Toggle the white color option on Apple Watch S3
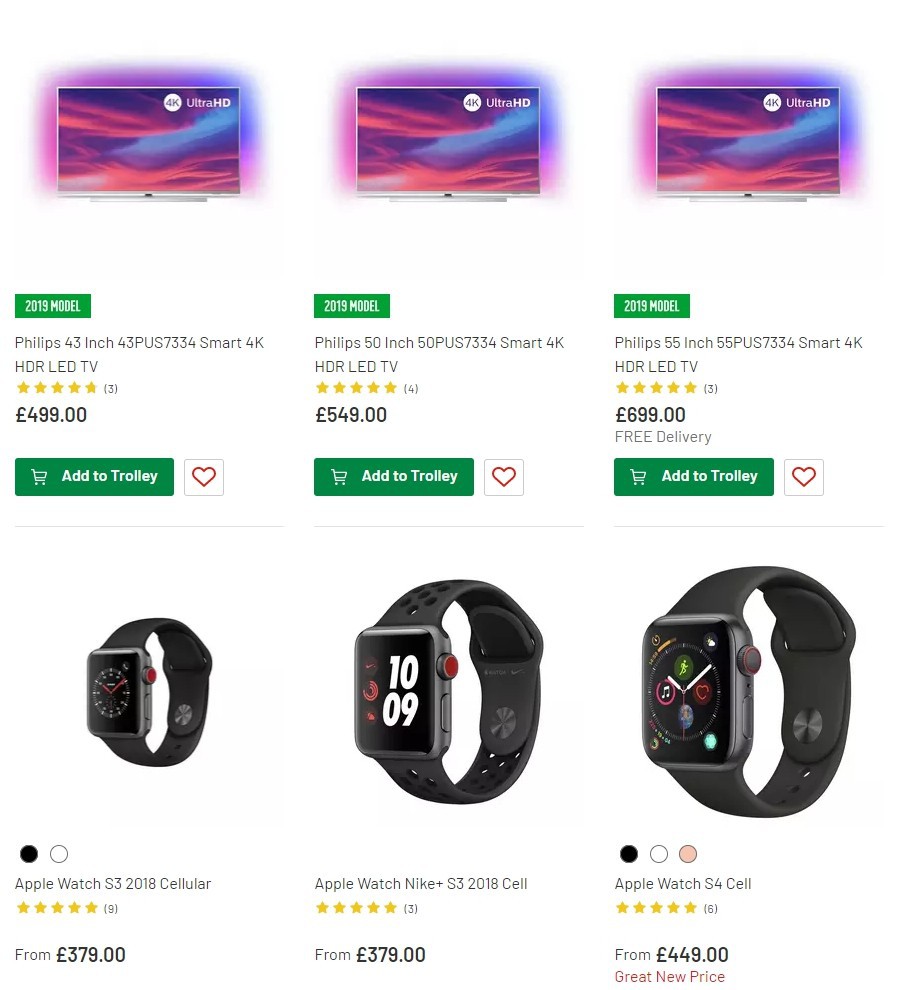Image resolution: width=902 pixels, height=990 pixels. (x=58, y=854)
